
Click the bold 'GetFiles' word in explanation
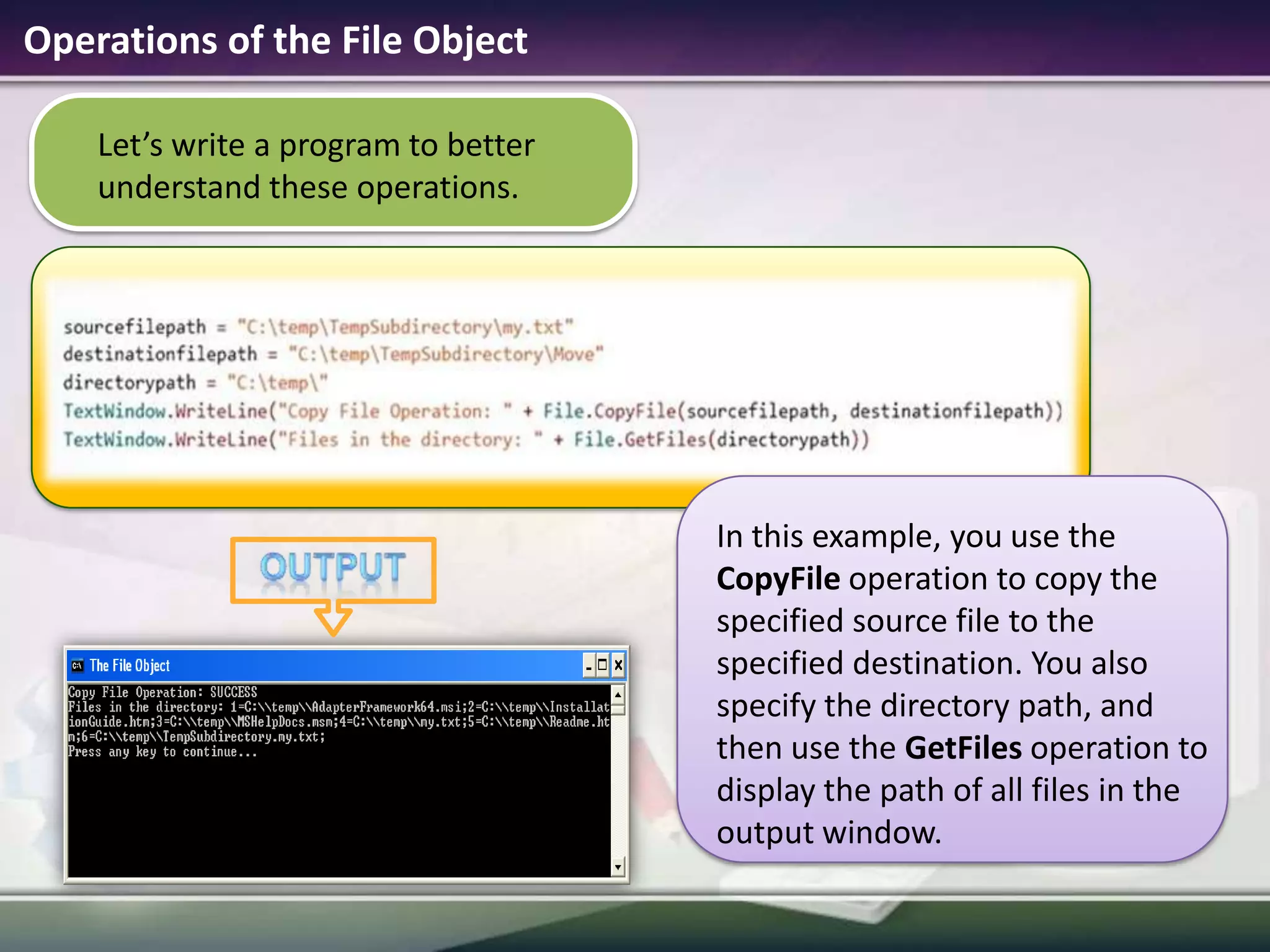[x=963, y=748]
